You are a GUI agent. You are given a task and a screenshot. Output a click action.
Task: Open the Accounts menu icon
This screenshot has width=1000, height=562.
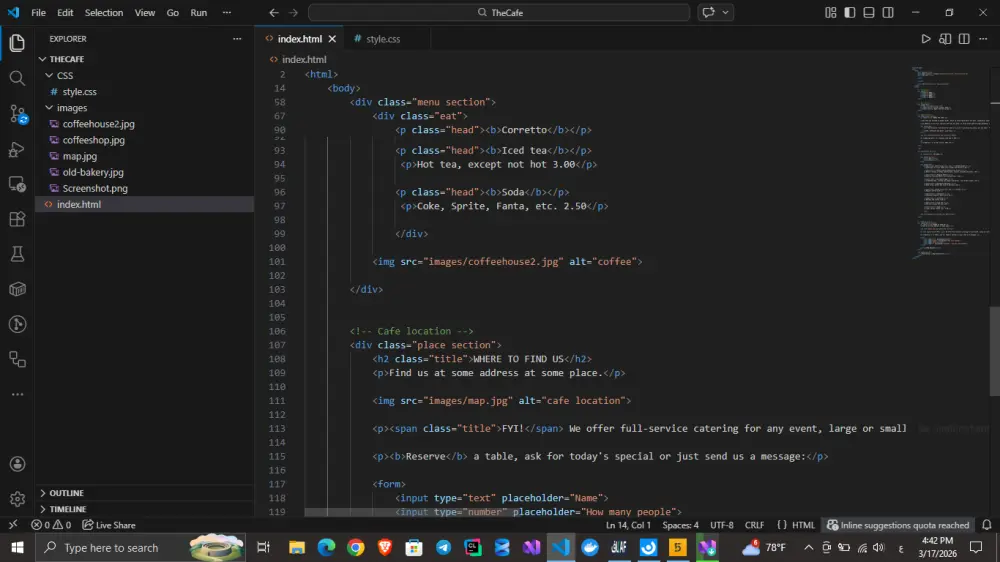(x=17, y=464)
